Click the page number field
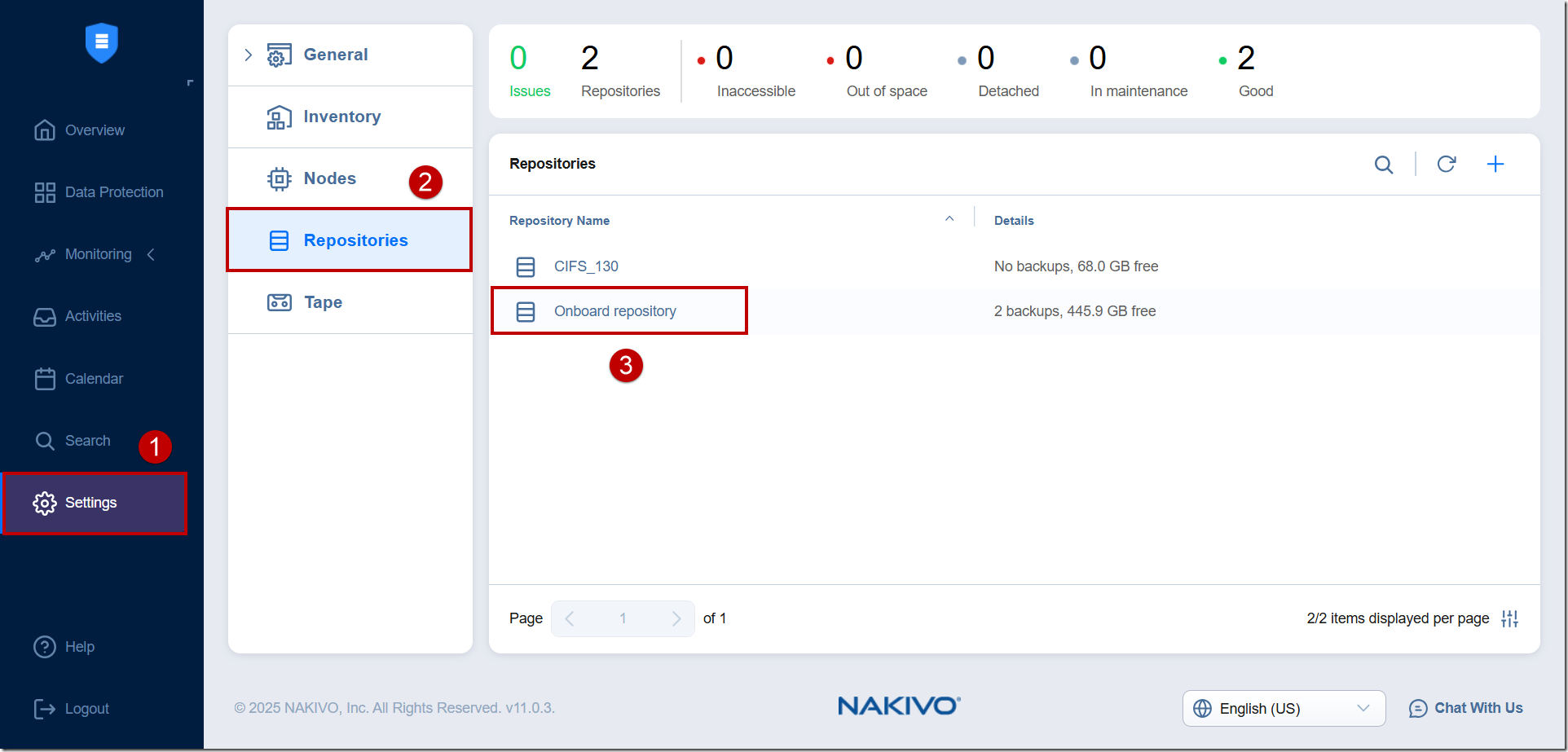The height and width of the screenshot is (752, 1568). [623, 618]
